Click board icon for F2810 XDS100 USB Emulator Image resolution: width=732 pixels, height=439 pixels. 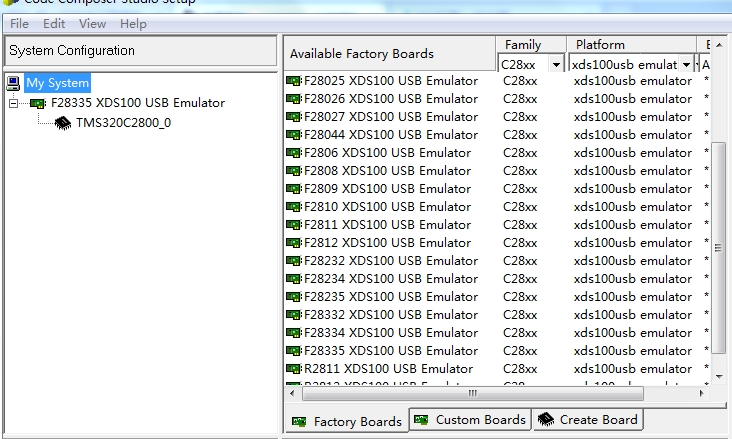pyautogui.click(x=294, y=207)
